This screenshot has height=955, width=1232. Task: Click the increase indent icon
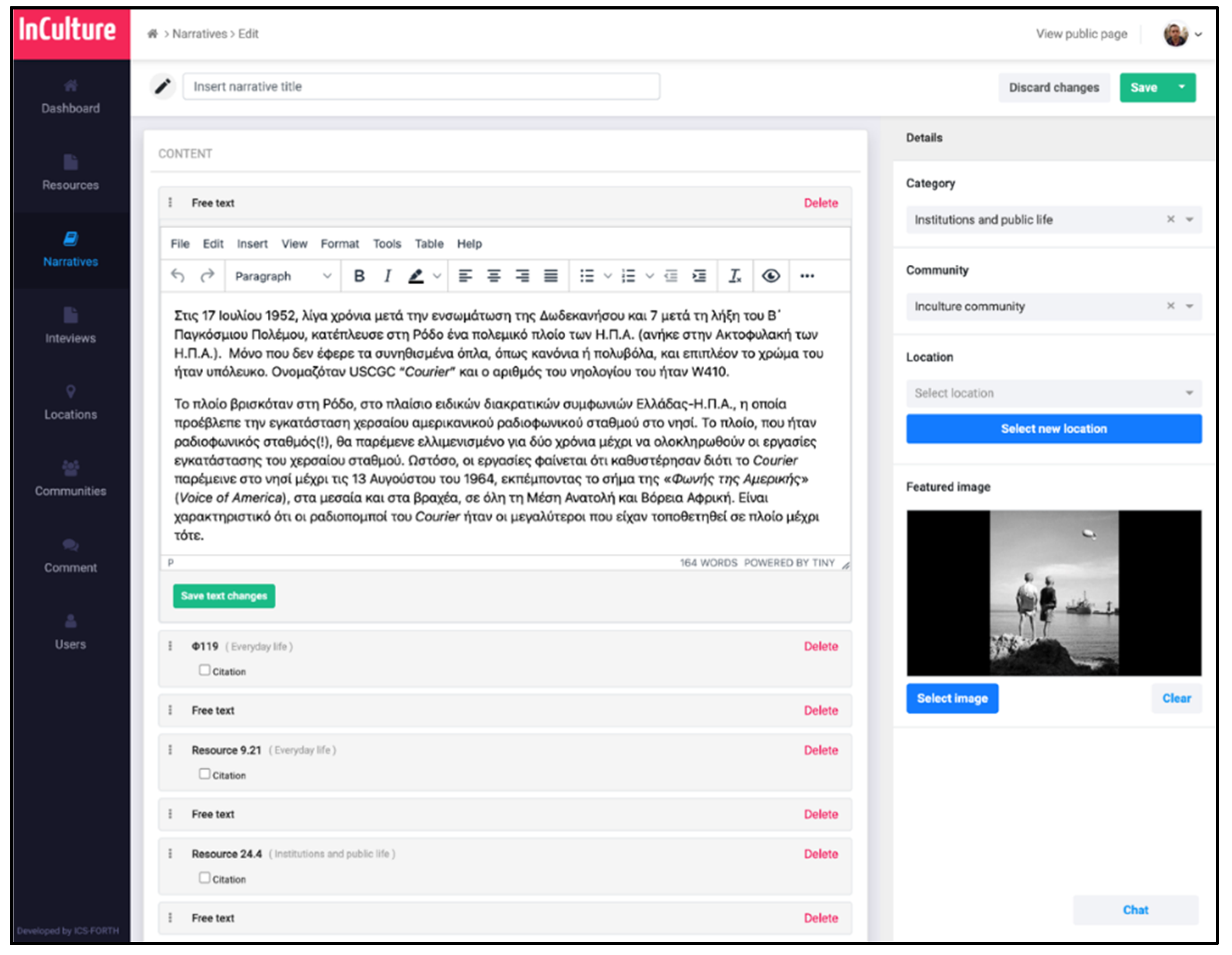699,276
